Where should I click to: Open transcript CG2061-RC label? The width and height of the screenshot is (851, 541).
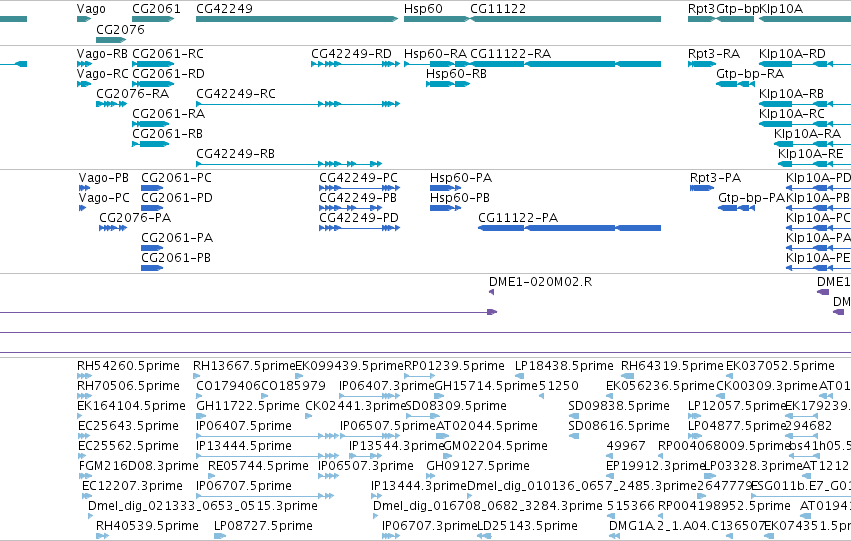tap(168, 54)
